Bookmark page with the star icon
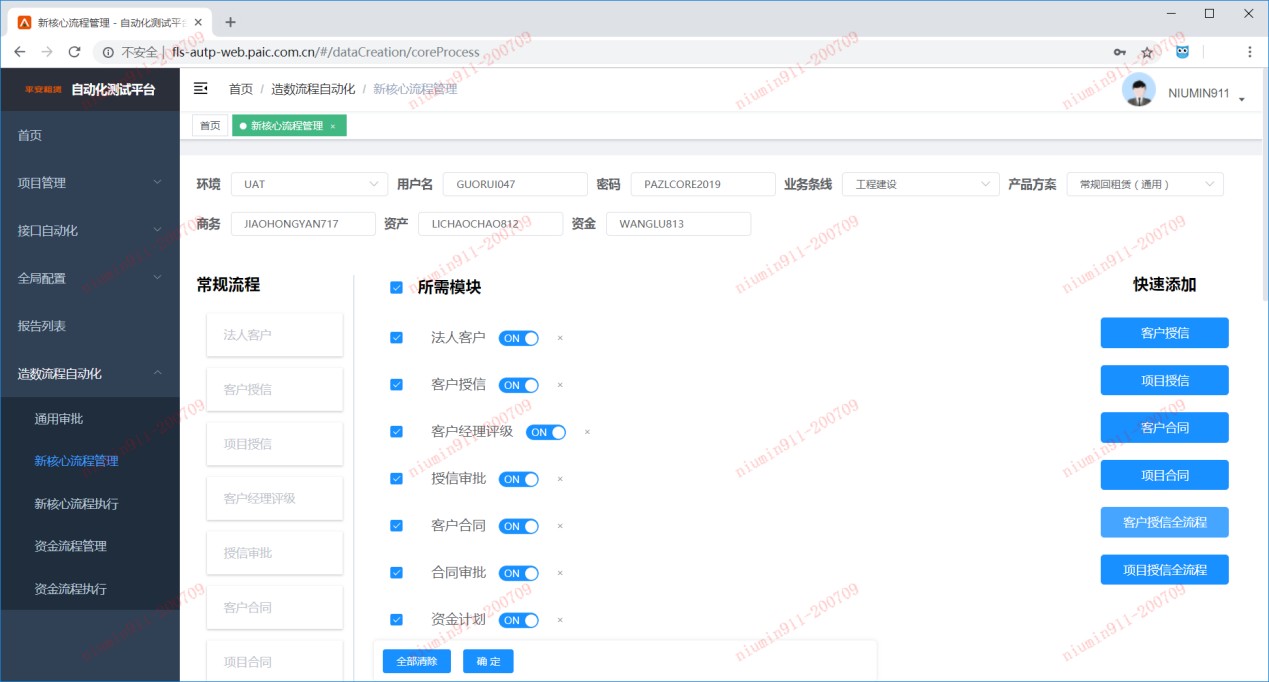Screen dimensions: 1269x682 1147,52
